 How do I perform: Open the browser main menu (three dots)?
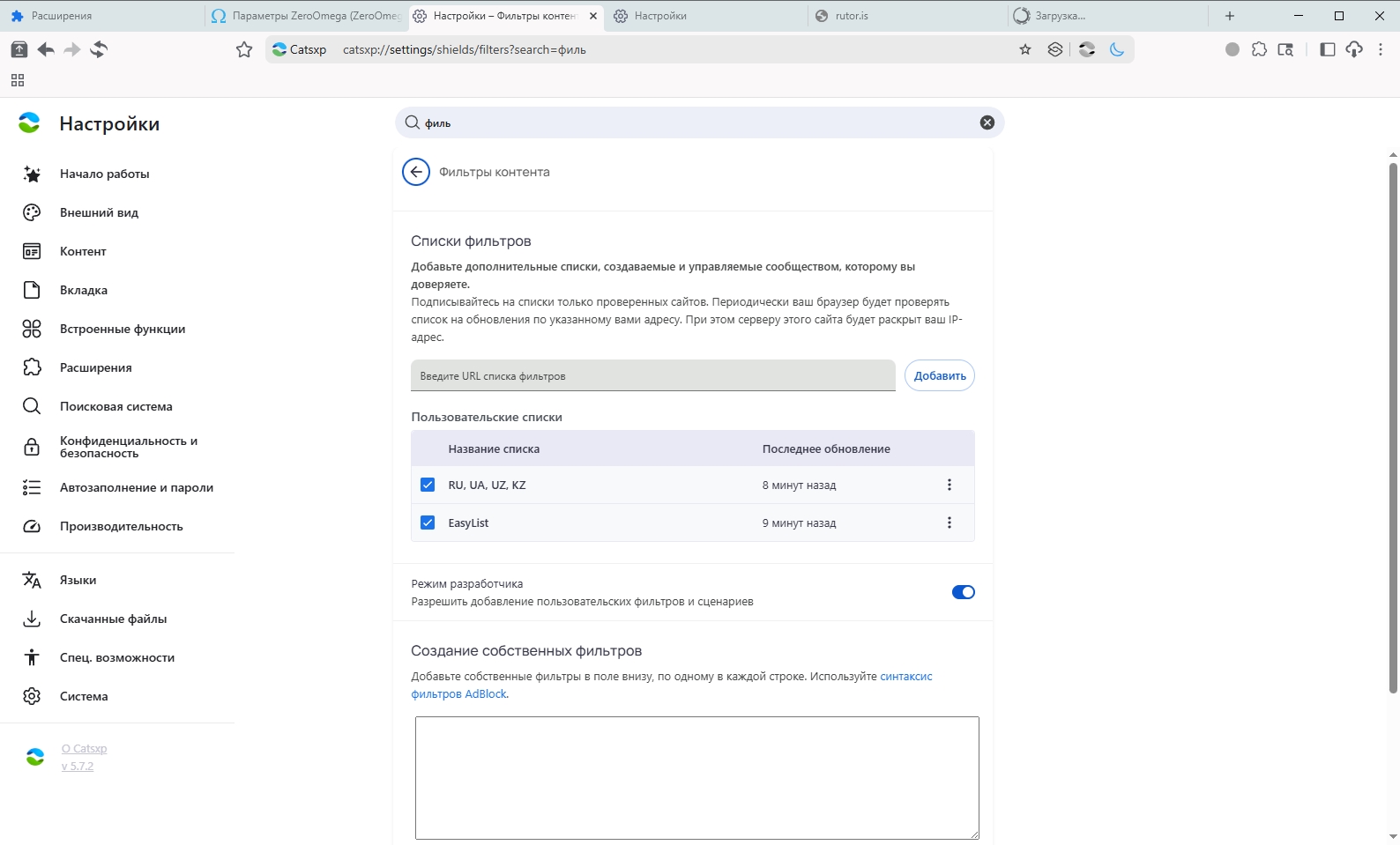tap(1381, 50)
